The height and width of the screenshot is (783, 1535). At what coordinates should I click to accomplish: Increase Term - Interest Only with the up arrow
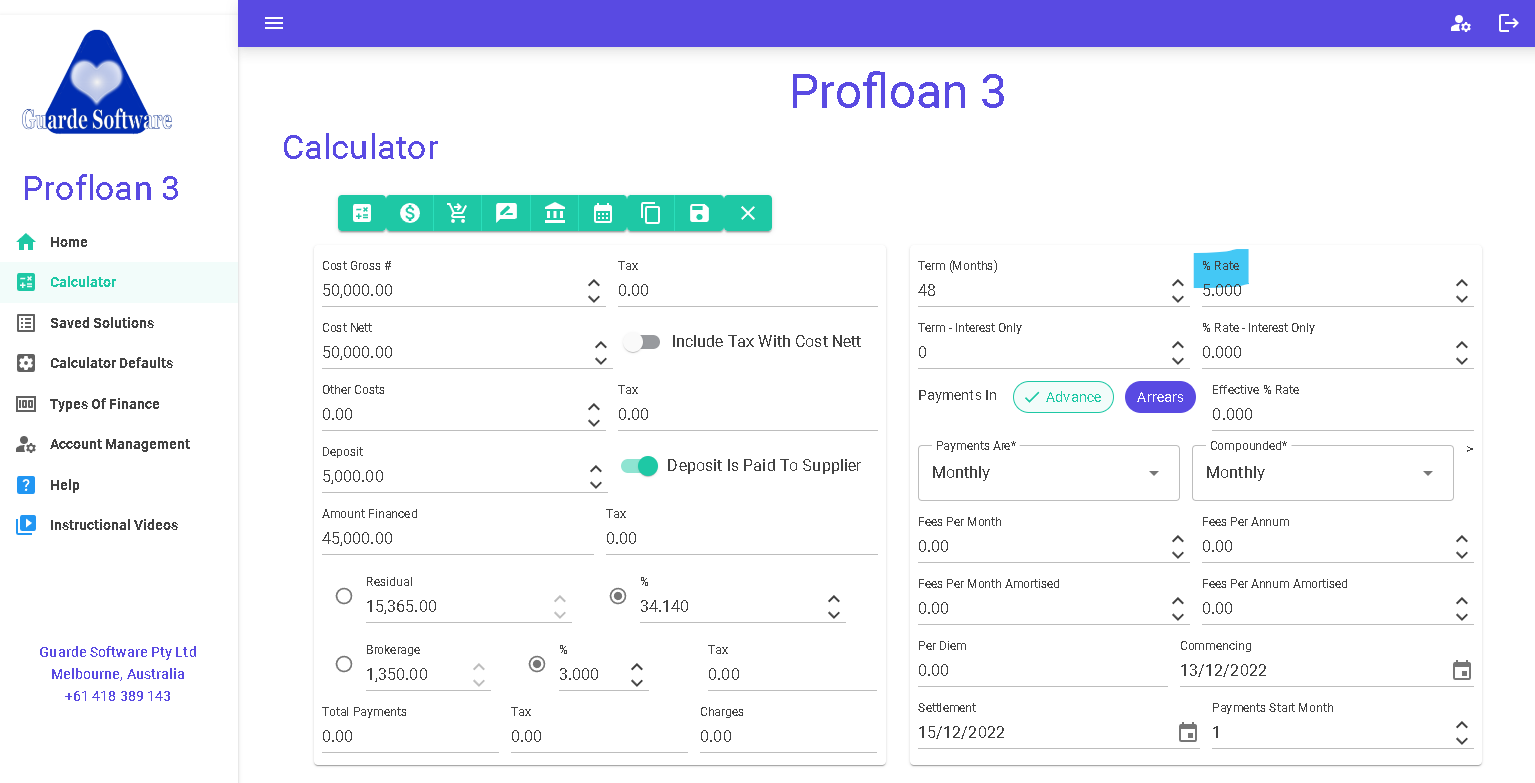1178,345
